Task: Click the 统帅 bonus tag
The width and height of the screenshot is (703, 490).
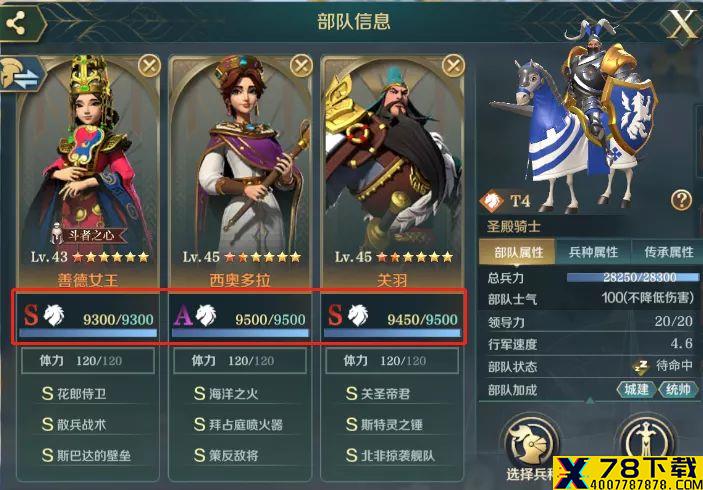Action: (x=678, y=390)
